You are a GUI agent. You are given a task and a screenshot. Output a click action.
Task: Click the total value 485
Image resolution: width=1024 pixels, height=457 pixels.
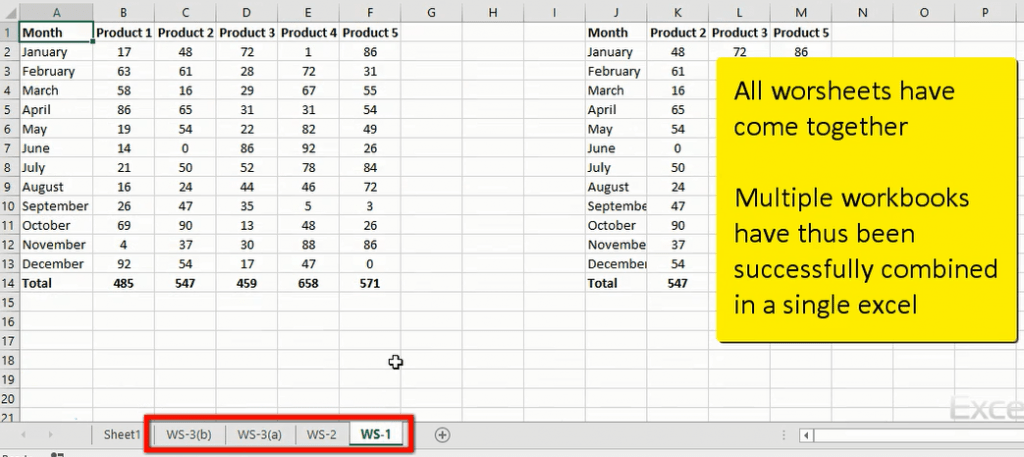tap(123, 283)
